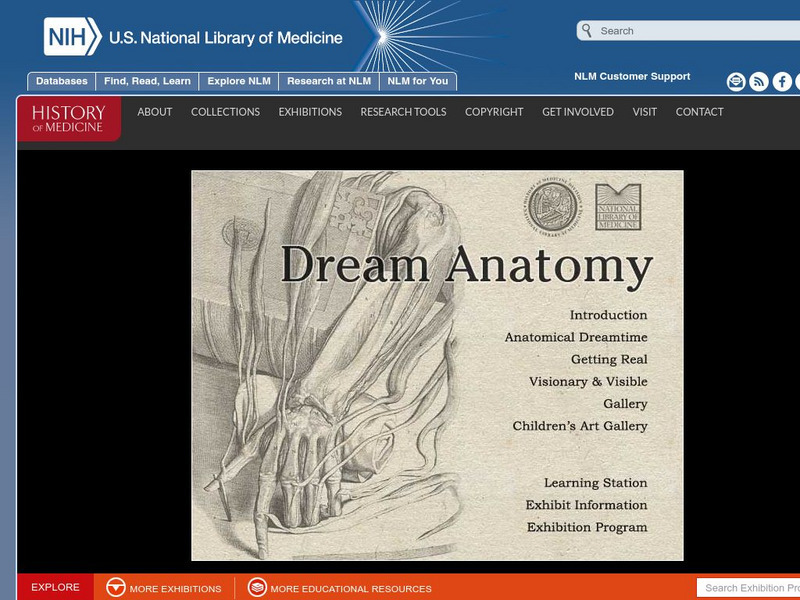Click the anatomical hand engraving
The width and height of the screenshot is (800, 600).
(x=327, y=367)
